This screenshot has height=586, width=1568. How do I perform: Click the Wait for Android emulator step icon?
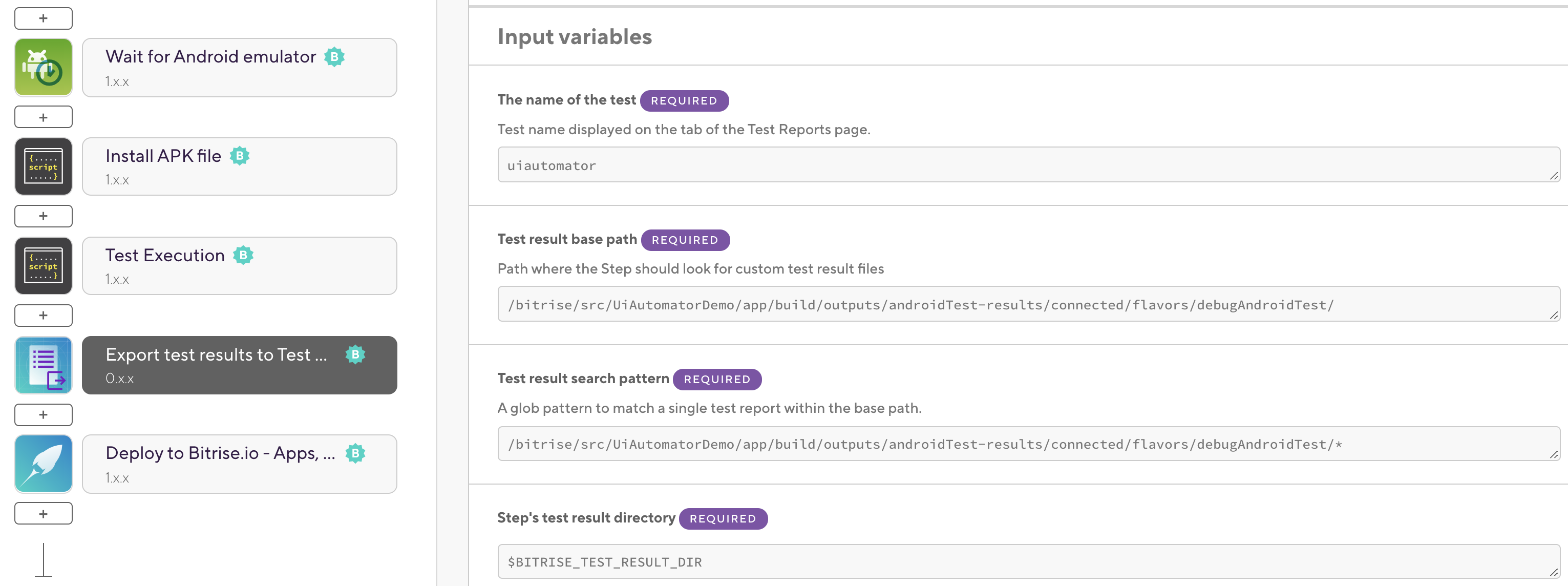pos(43,68)
